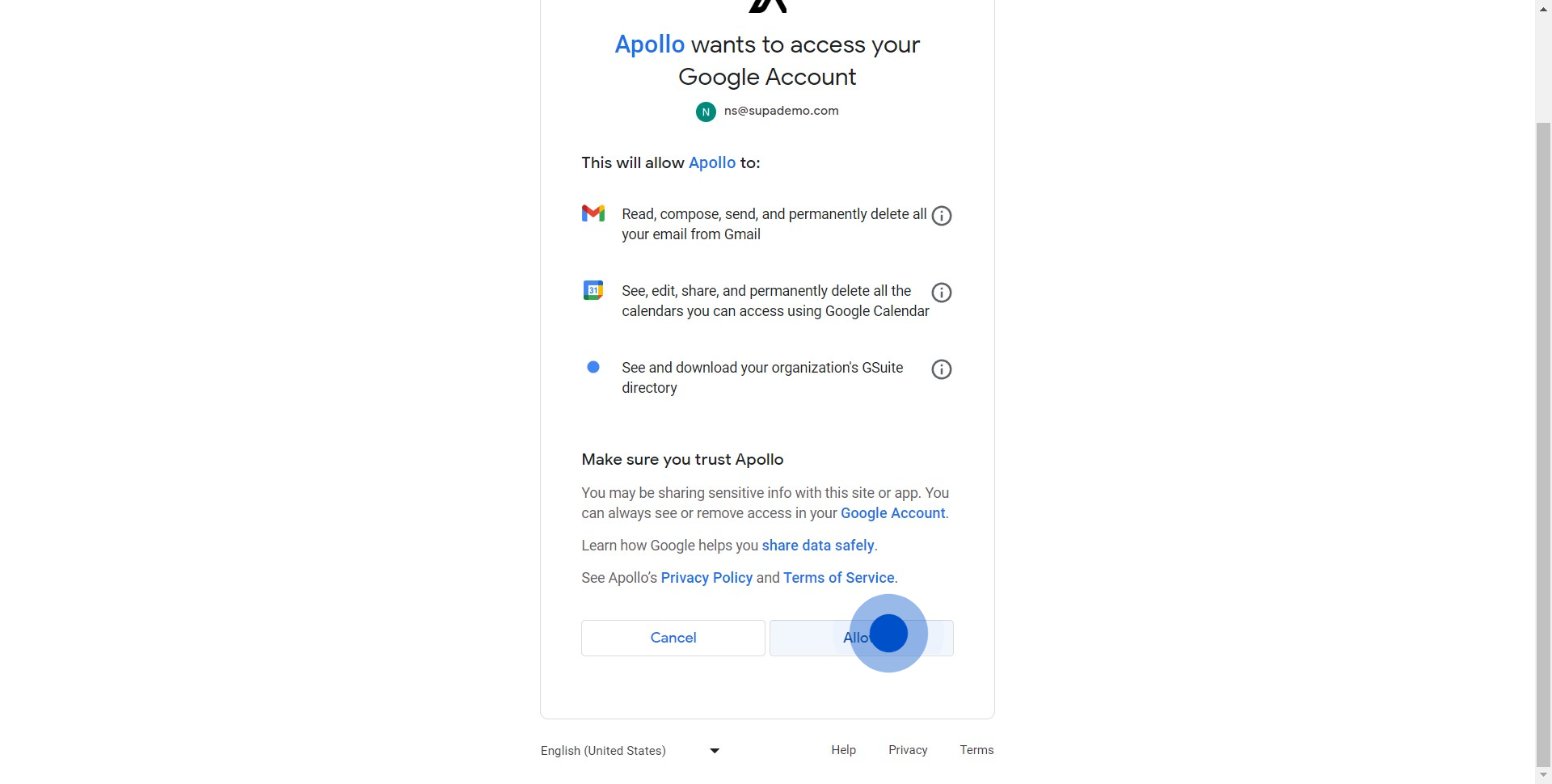Open Apollo's Privacy Policy link

pyautogui.click(x=706, y=578)
